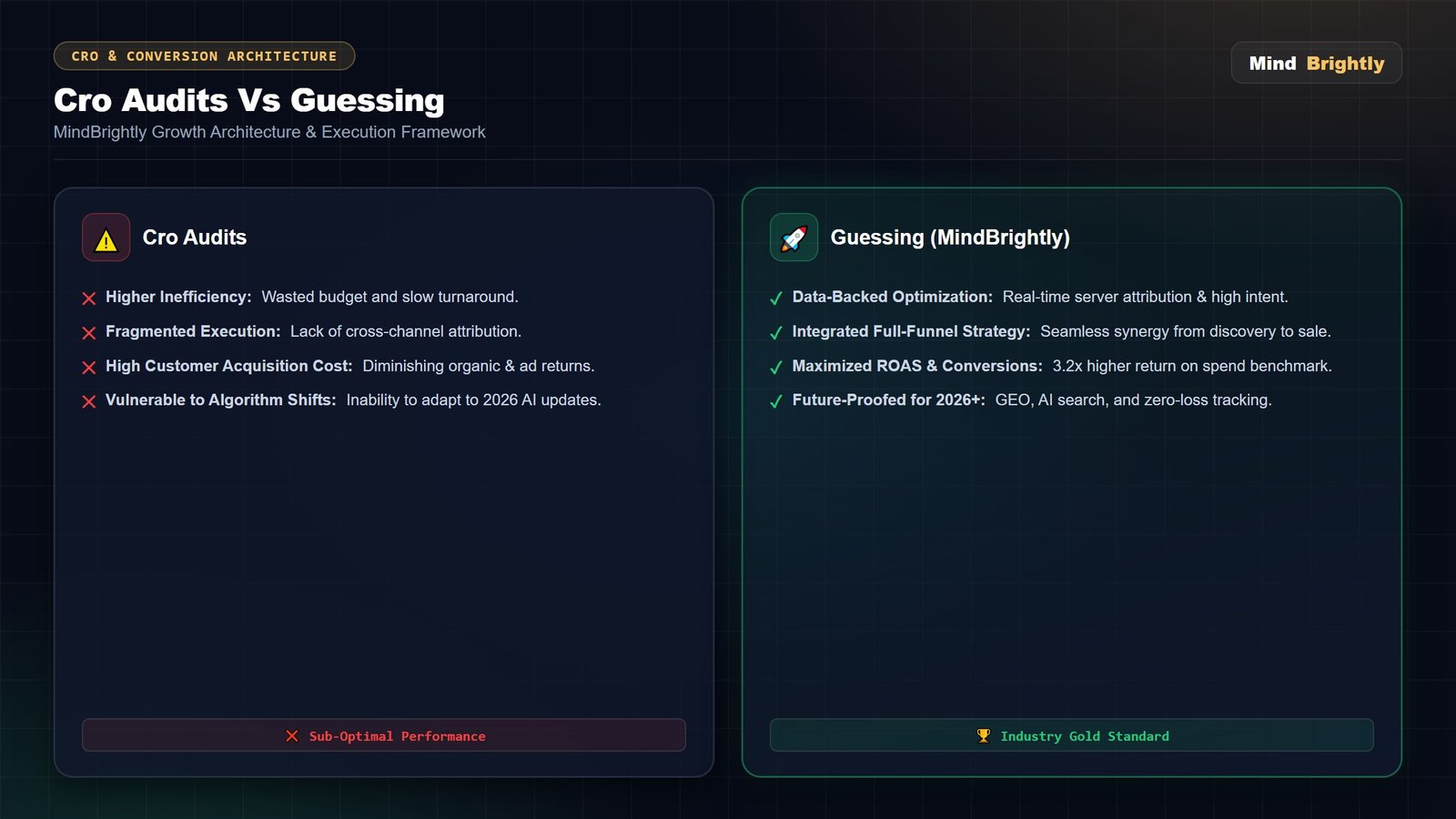
Task: Click the 'Higher Inefficiency:' bold label
Action: click(178, 297)
